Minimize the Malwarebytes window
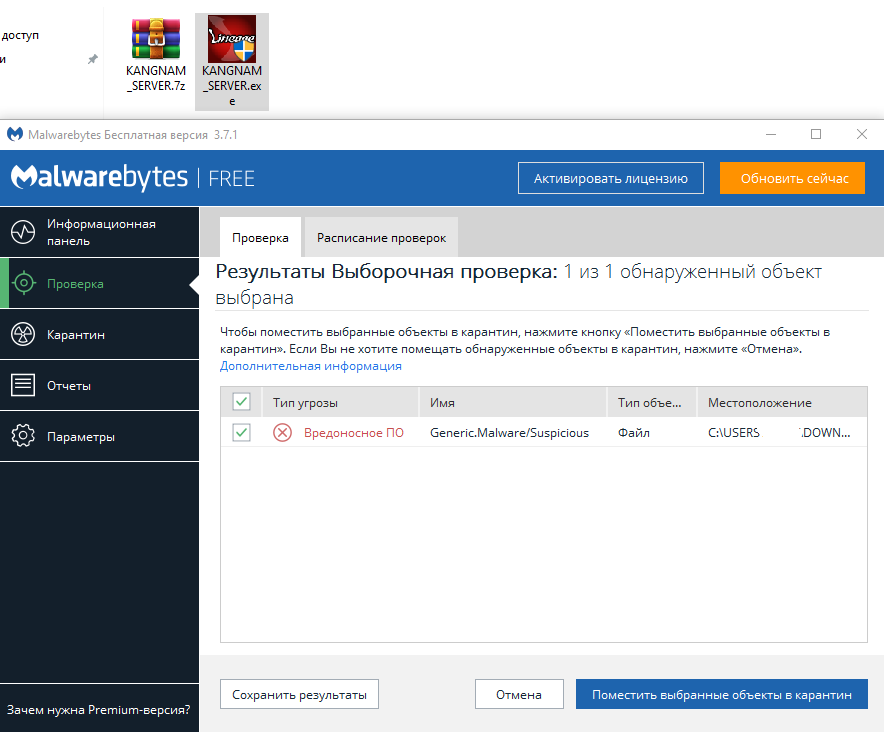 point(771,134)
